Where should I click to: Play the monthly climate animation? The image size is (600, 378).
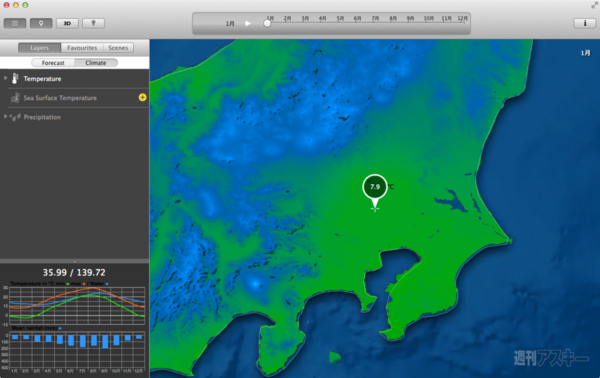tap(248, 23)
